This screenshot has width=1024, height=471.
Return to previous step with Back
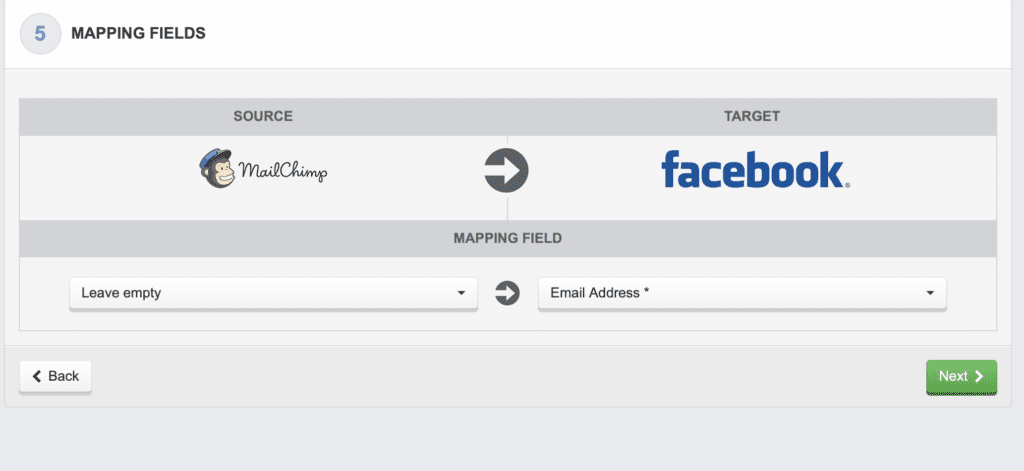coord(56,377)
